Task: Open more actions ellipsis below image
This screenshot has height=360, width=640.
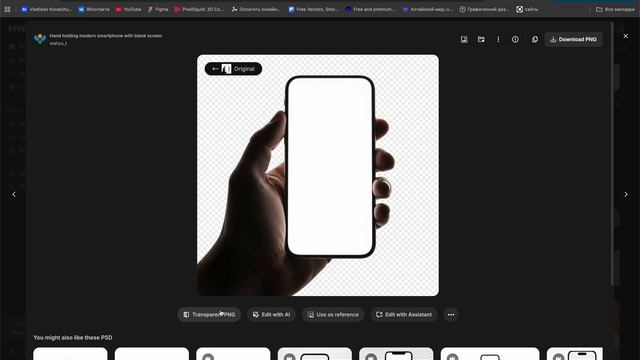Action: click(451, 315)
